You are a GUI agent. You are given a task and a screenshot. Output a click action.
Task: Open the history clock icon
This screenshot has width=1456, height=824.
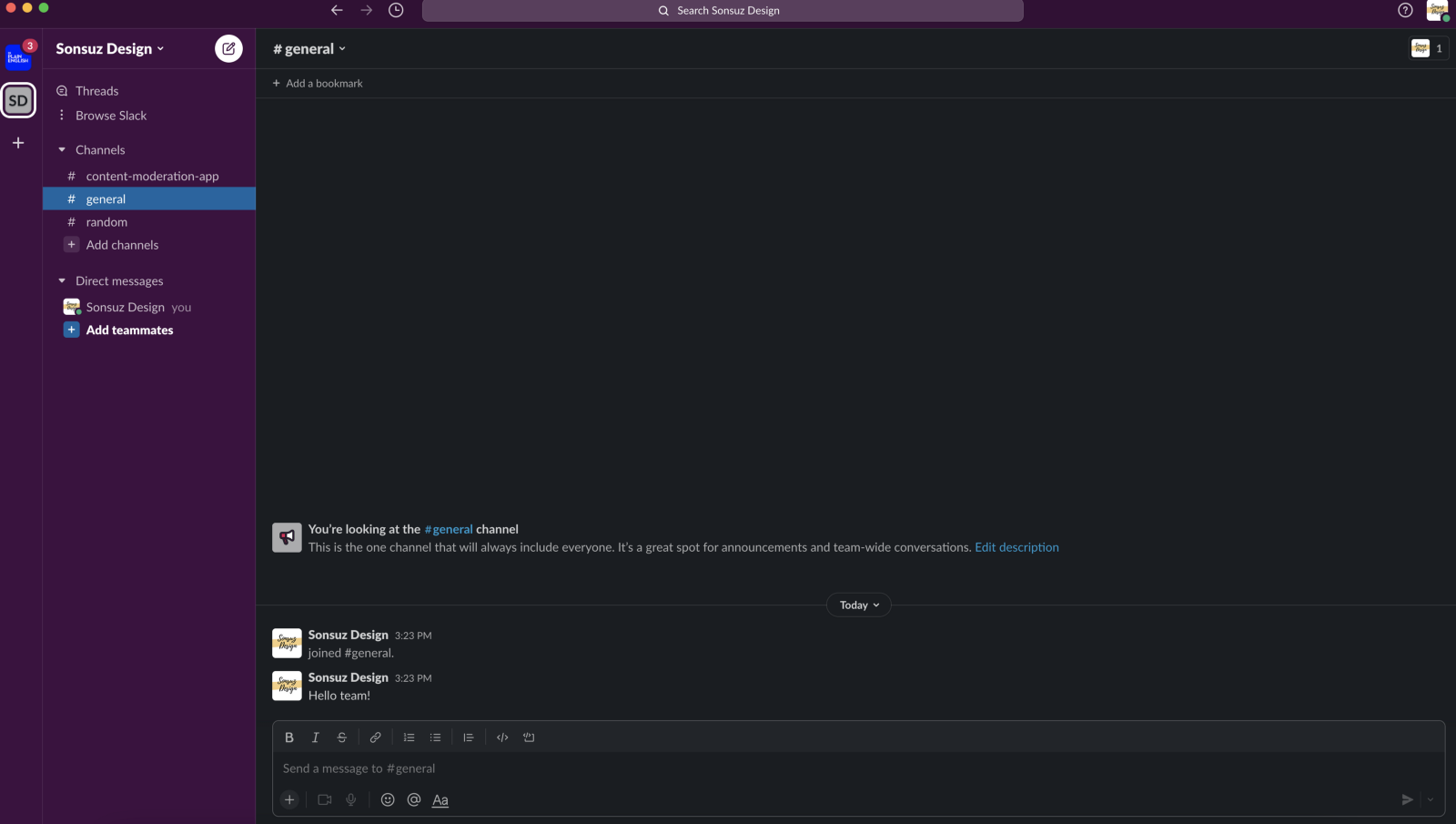tap(396, 10)
